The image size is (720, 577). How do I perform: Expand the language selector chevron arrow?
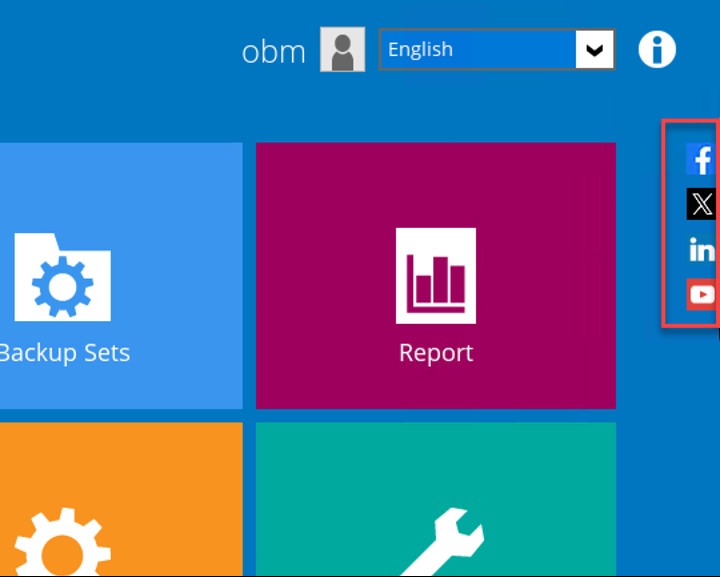[594, 50]
